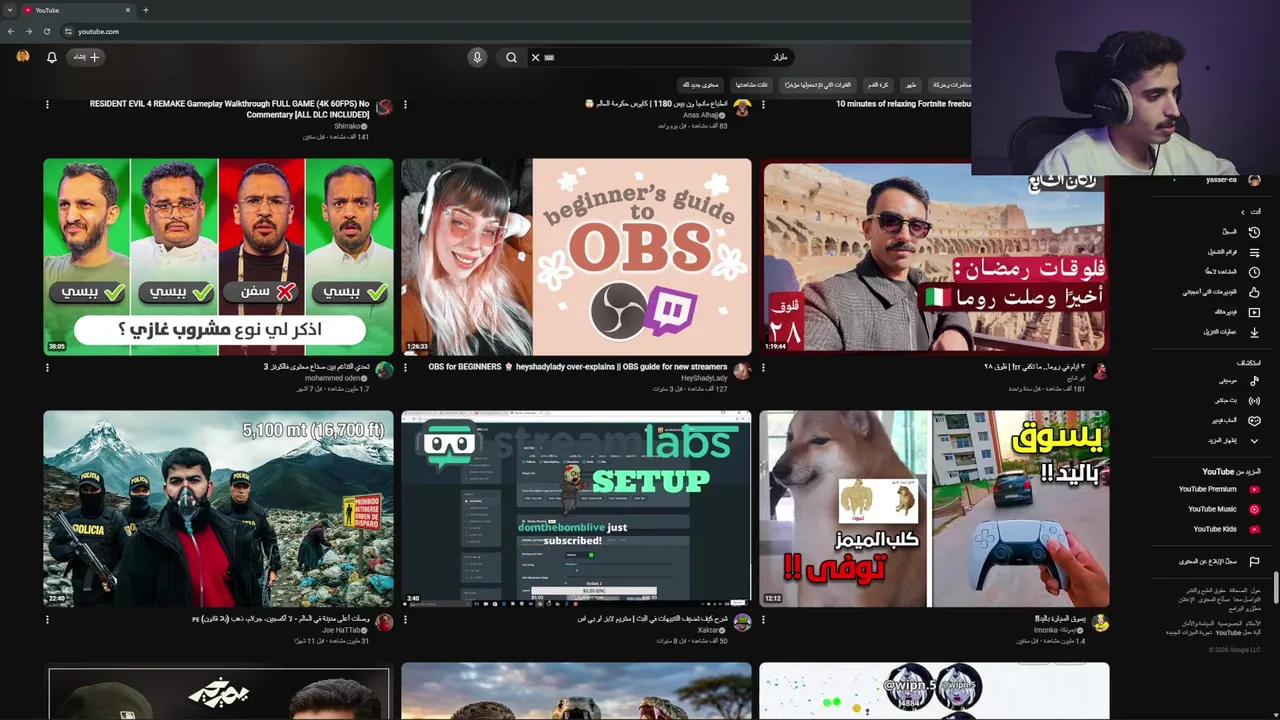Open the Resident Evil 4 Remake title link
The width and height of the screenshot is (1280, 720).
coord(229,109)
